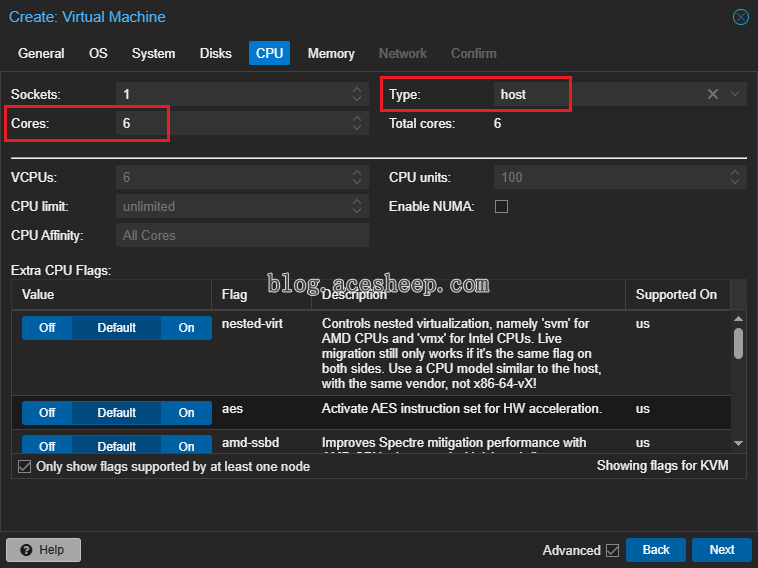
Task: Toggle the Advanced options checkbox
Action: pyautogui.click(x=612, y=550)
